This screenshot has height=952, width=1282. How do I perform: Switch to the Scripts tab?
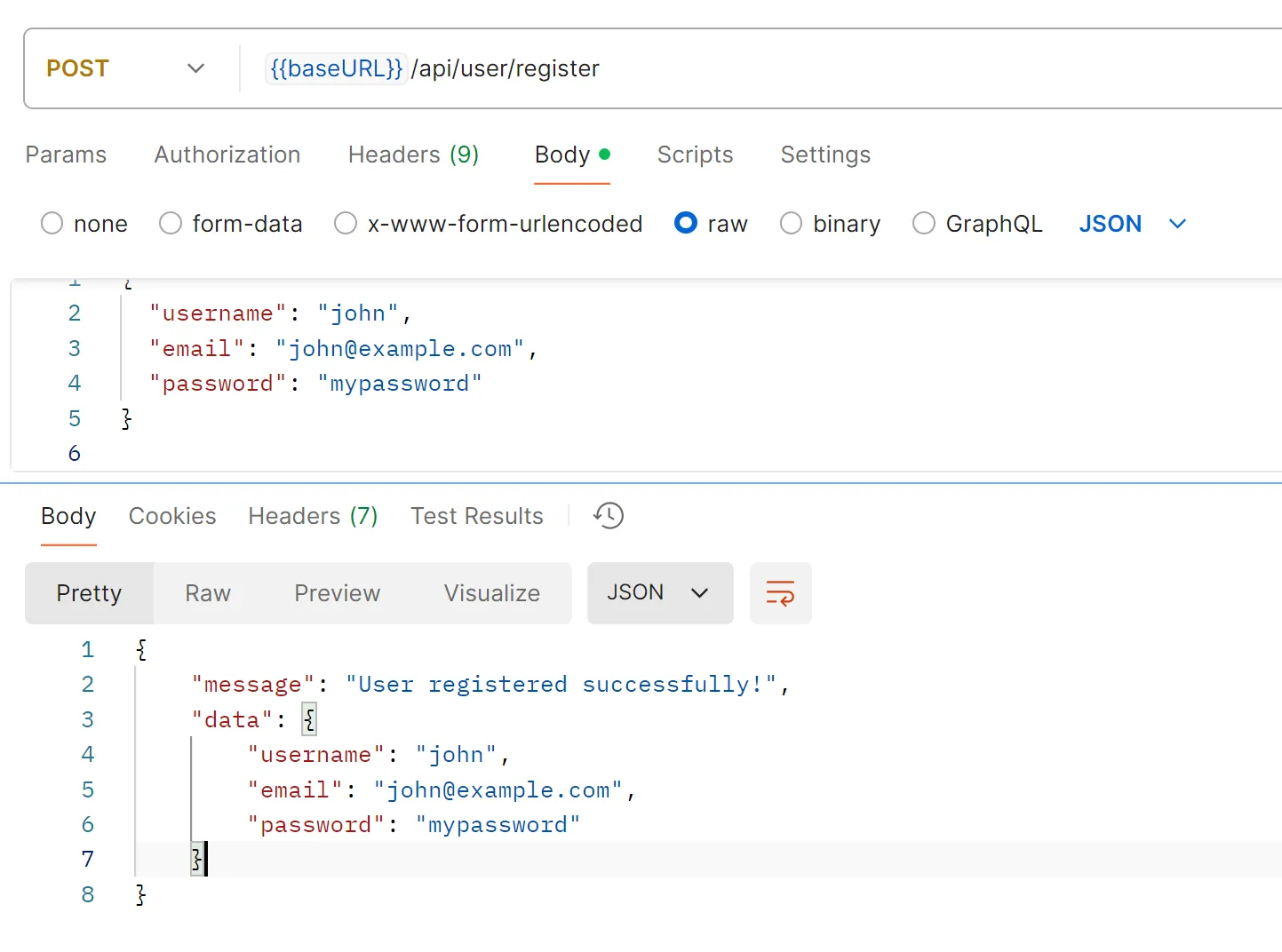point(695,155)
